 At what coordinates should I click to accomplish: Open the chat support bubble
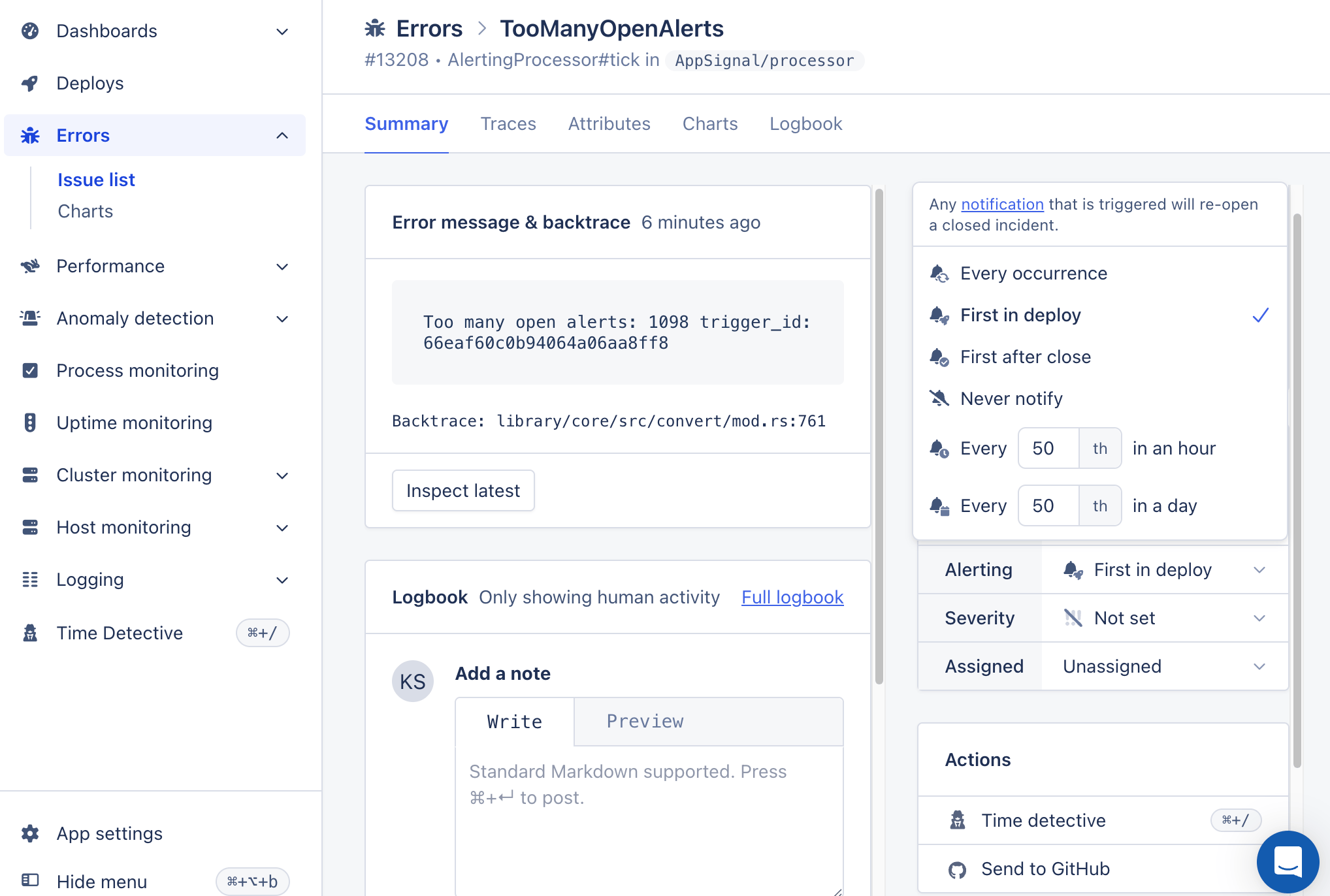click(1288, 861)
